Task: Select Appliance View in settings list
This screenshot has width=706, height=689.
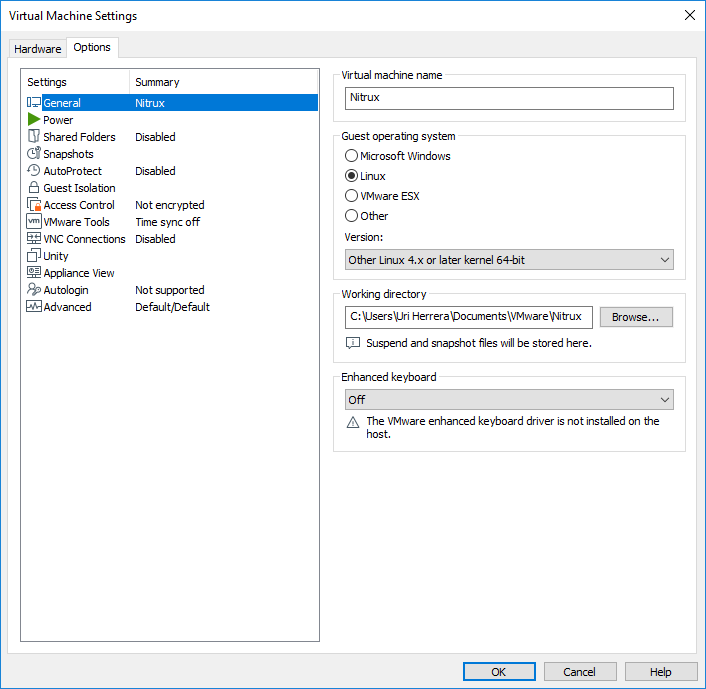Action: click(172, 273)
